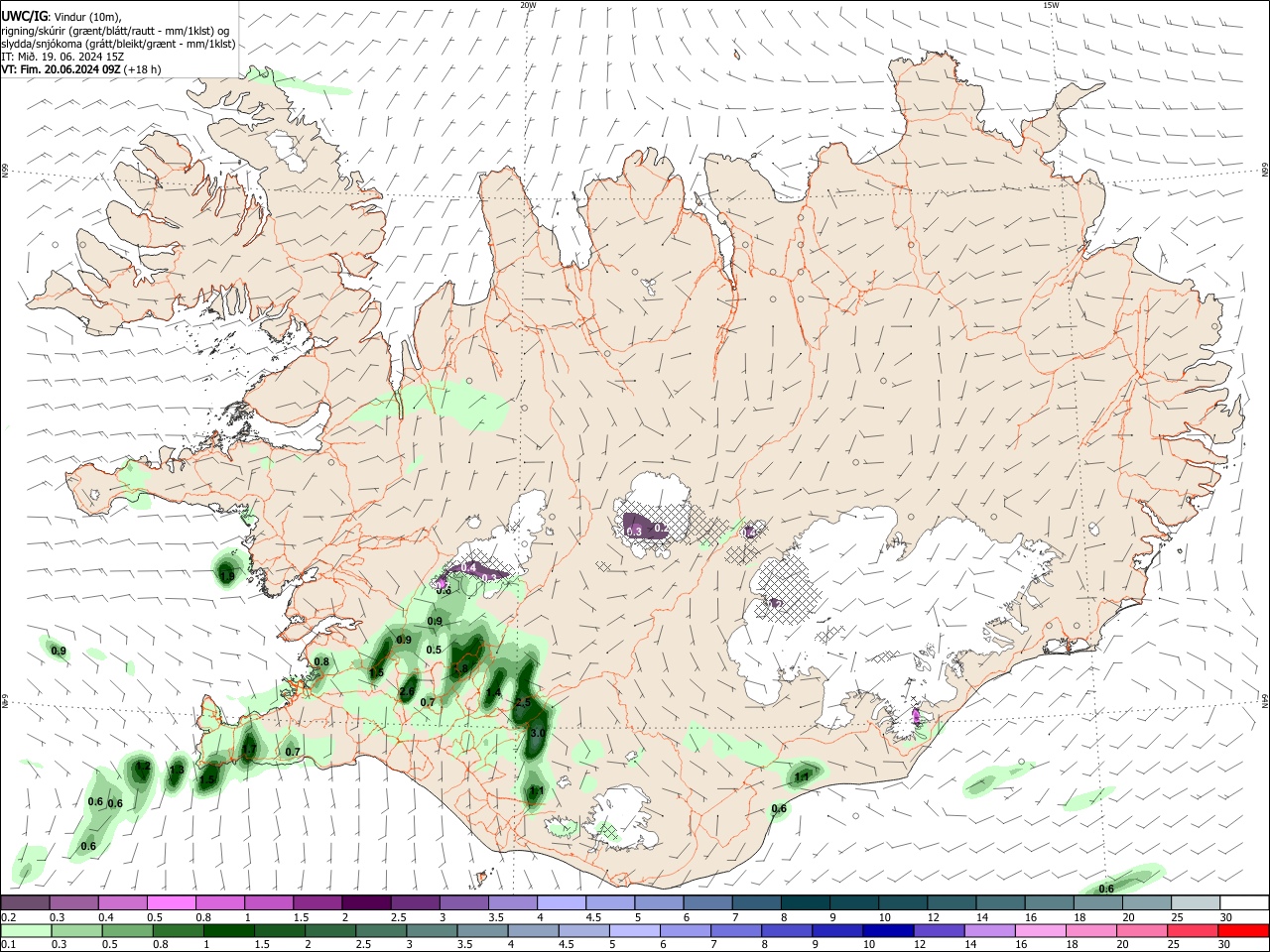Click the UWC/IG title in the header box

(23, 16)
